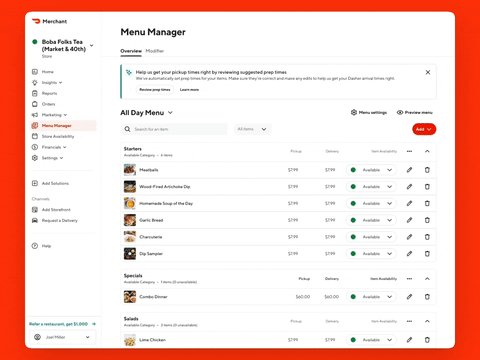Click Refer a restaurant, get $1,000 link
Screen dimensions: 480x360
coord(63,324)
